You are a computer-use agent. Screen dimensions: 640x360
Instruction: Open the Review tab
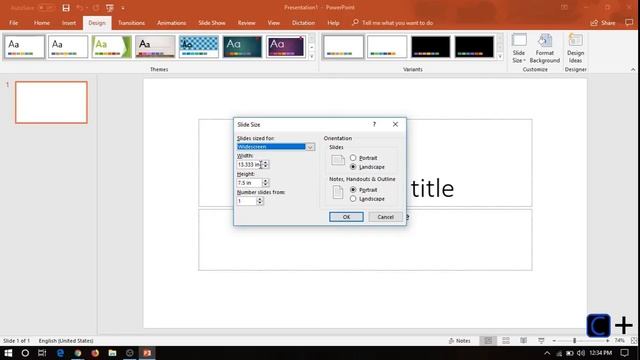click(247, 23)
